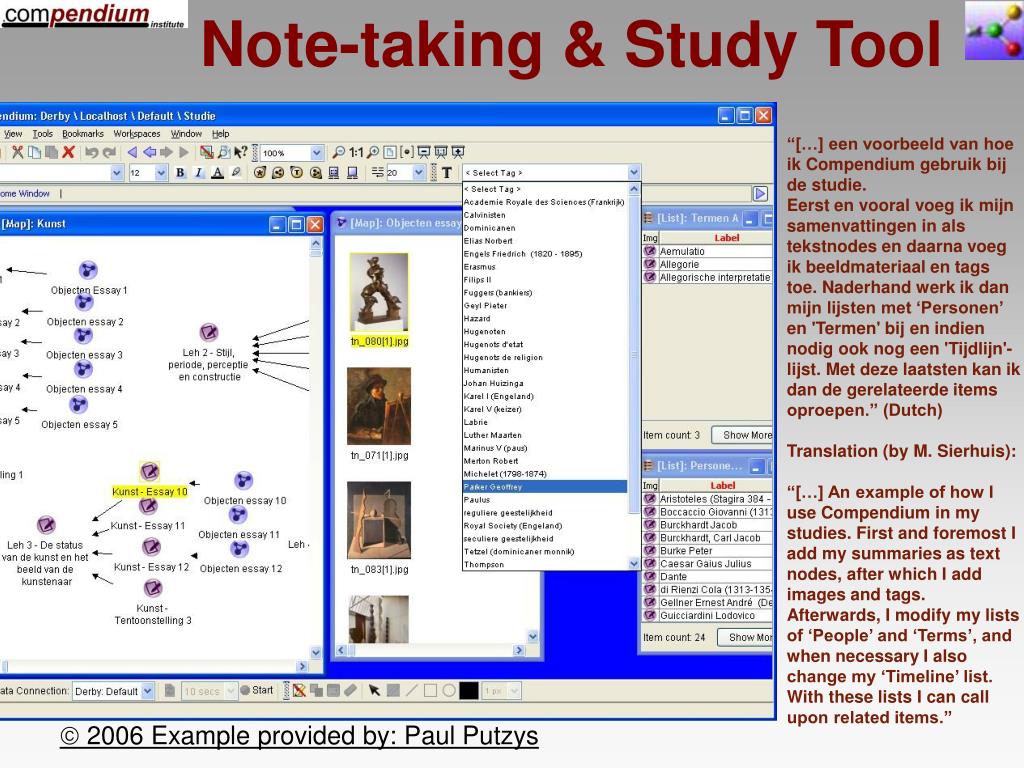Click the 1:1 actual size zoom icon
This screenshot has width=1024, height=768.
coord(356,152)
